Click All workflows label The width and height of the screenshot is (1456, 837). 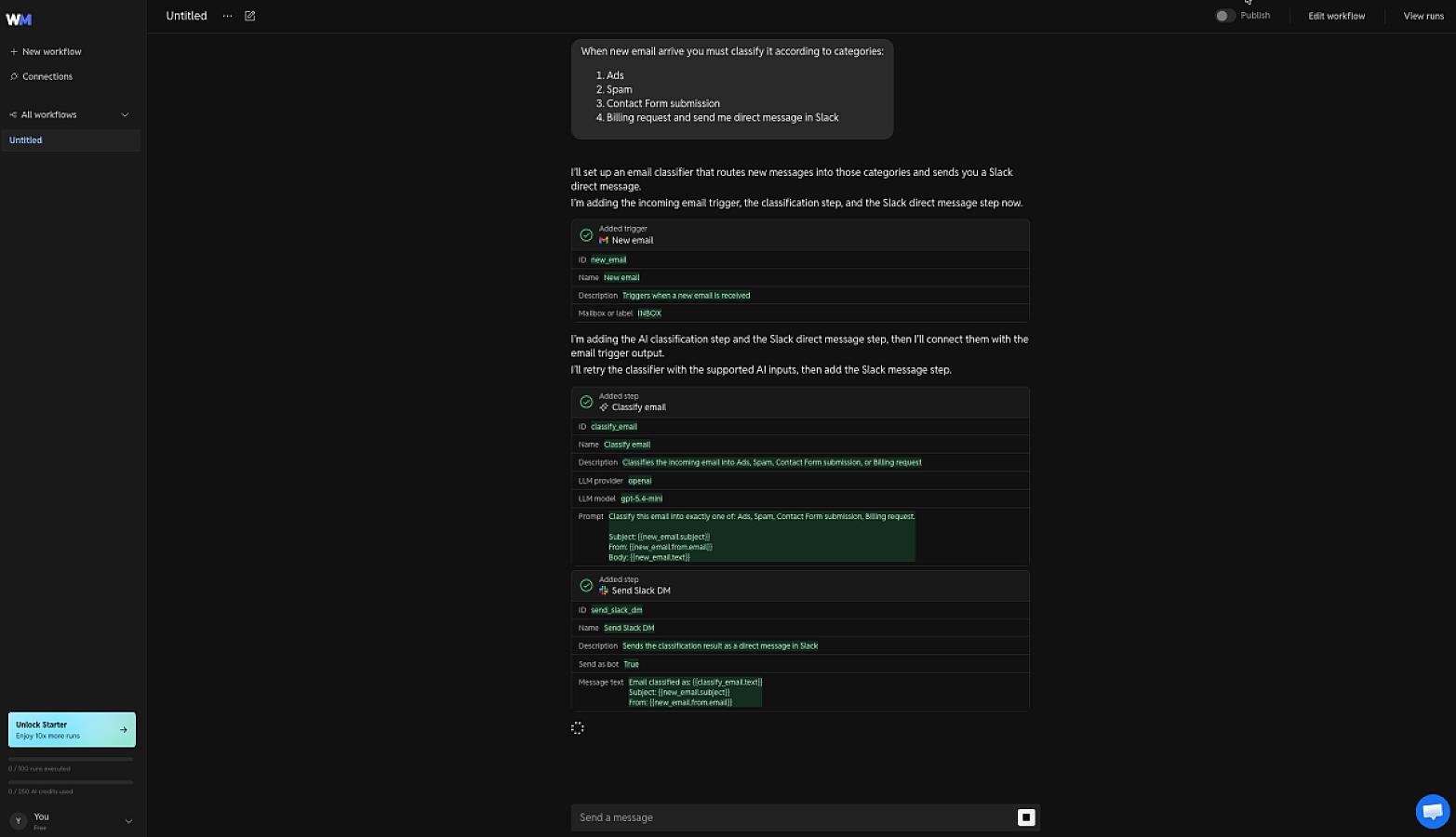click(49, 115)
